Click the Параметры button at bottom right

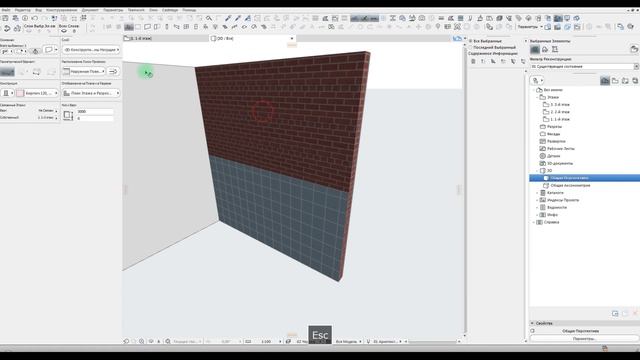click(584, 338)
